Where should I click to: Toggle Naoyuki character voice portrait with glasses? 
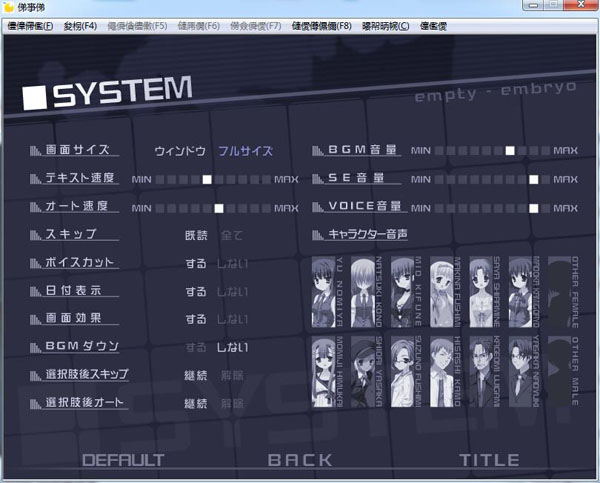click(x=520, y=372)
